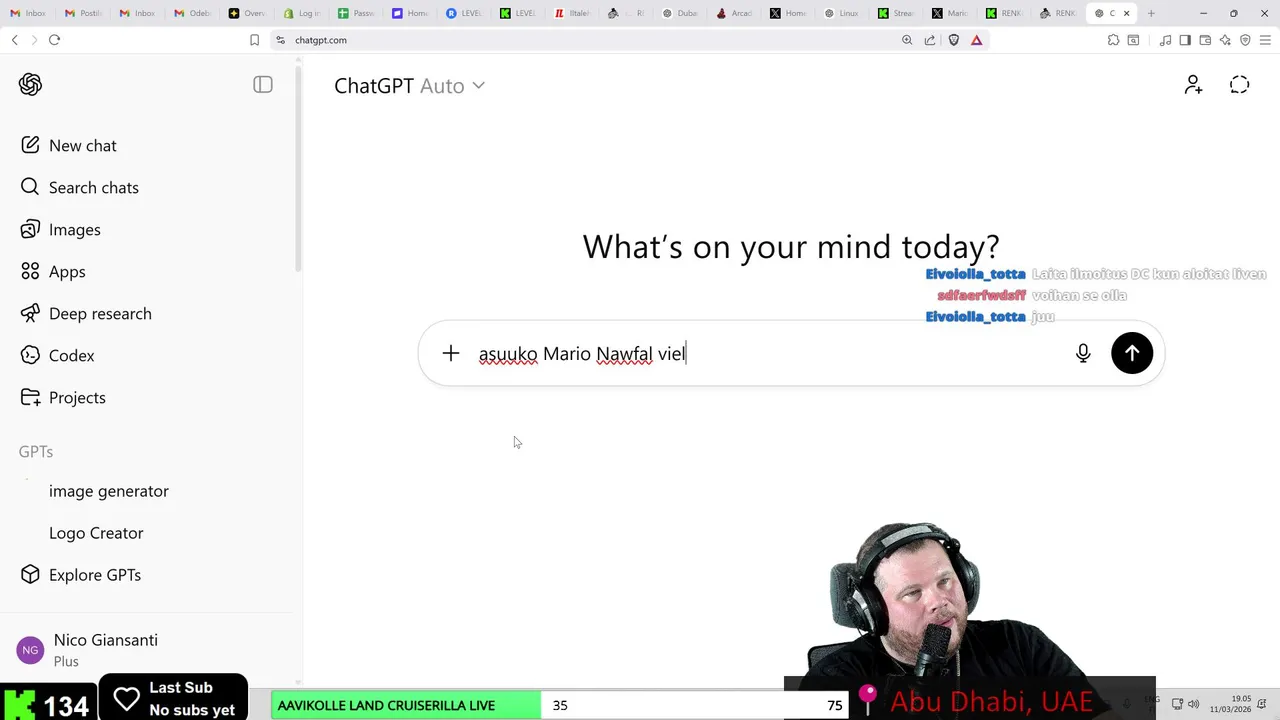Switch to the Arcade tab
Image resolution: width=1280 pixels, height=720 pixels.
click(x=734, y=13)
